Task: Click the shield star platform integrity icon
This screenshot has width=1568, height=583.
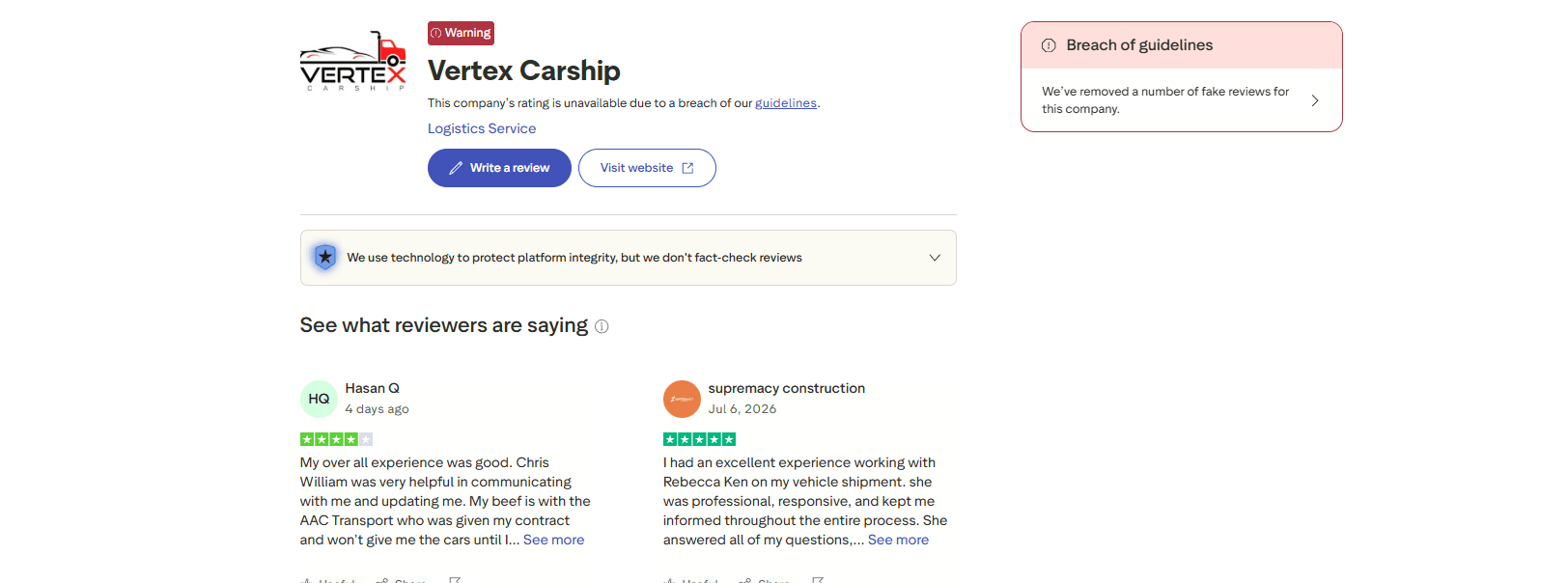Action: point(325,257)
